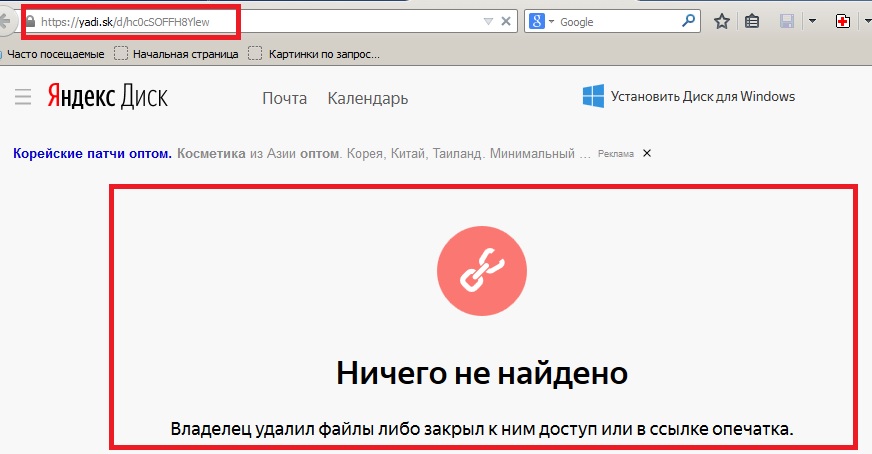
Task: Open the Почта menu item
Action: pyautogui.click(x=284, y=98)
